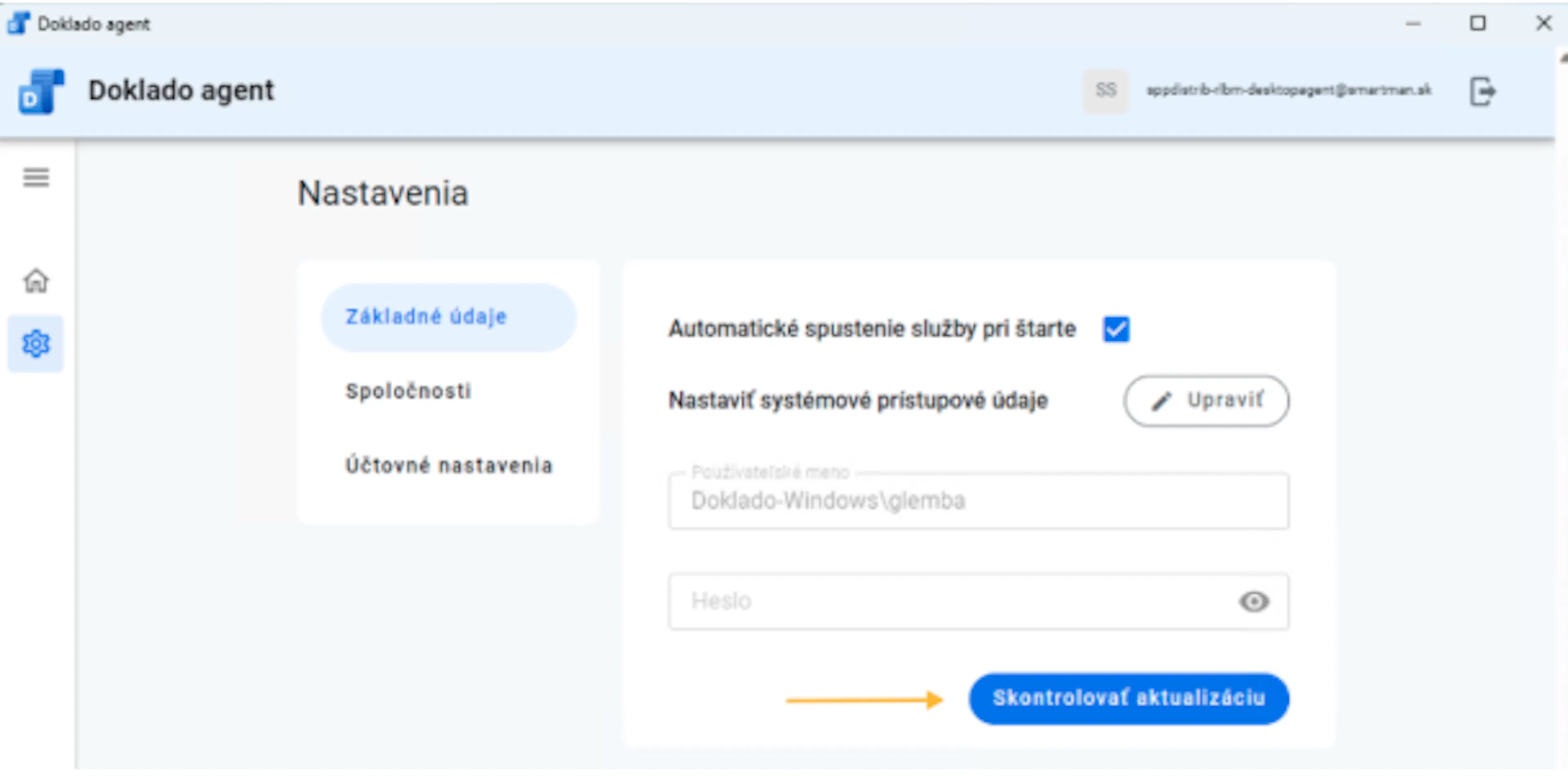
Task: Minimize the Doklado agent window
Action: [x=1413, y=24]
